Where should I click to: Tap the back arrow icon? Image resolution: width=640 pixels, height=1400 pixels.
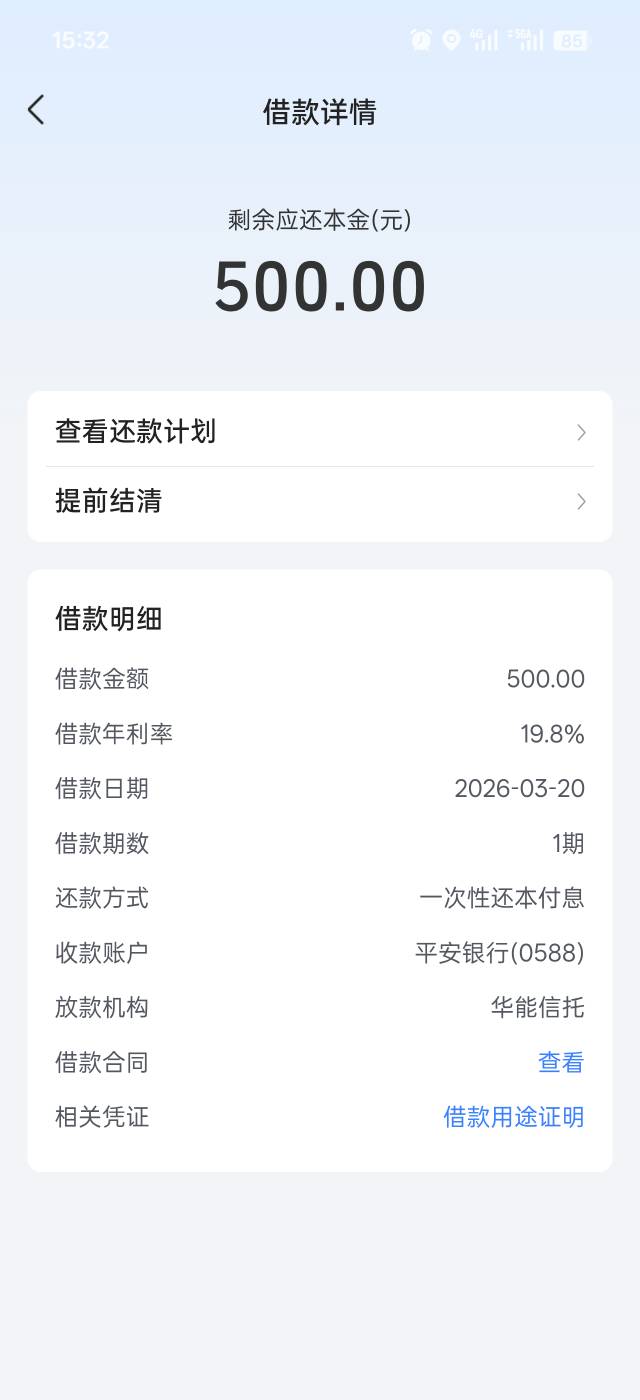(x=36, y=110)
